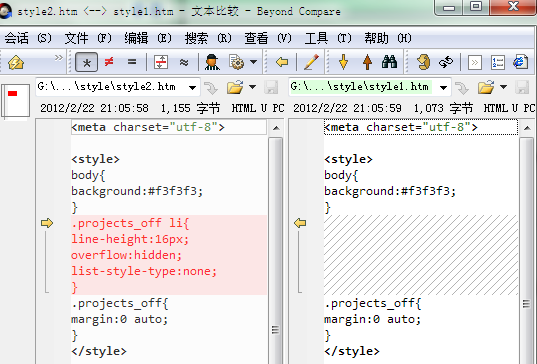Click left pane vertical scrollbar thumb
Image resolution: width=537 pixels, height=364 pixels.
(x=275, y=251)
